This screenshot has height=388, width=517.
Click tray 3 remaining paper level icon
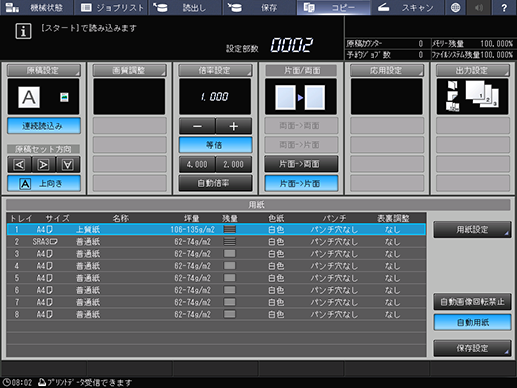click(x=230, y=254)
